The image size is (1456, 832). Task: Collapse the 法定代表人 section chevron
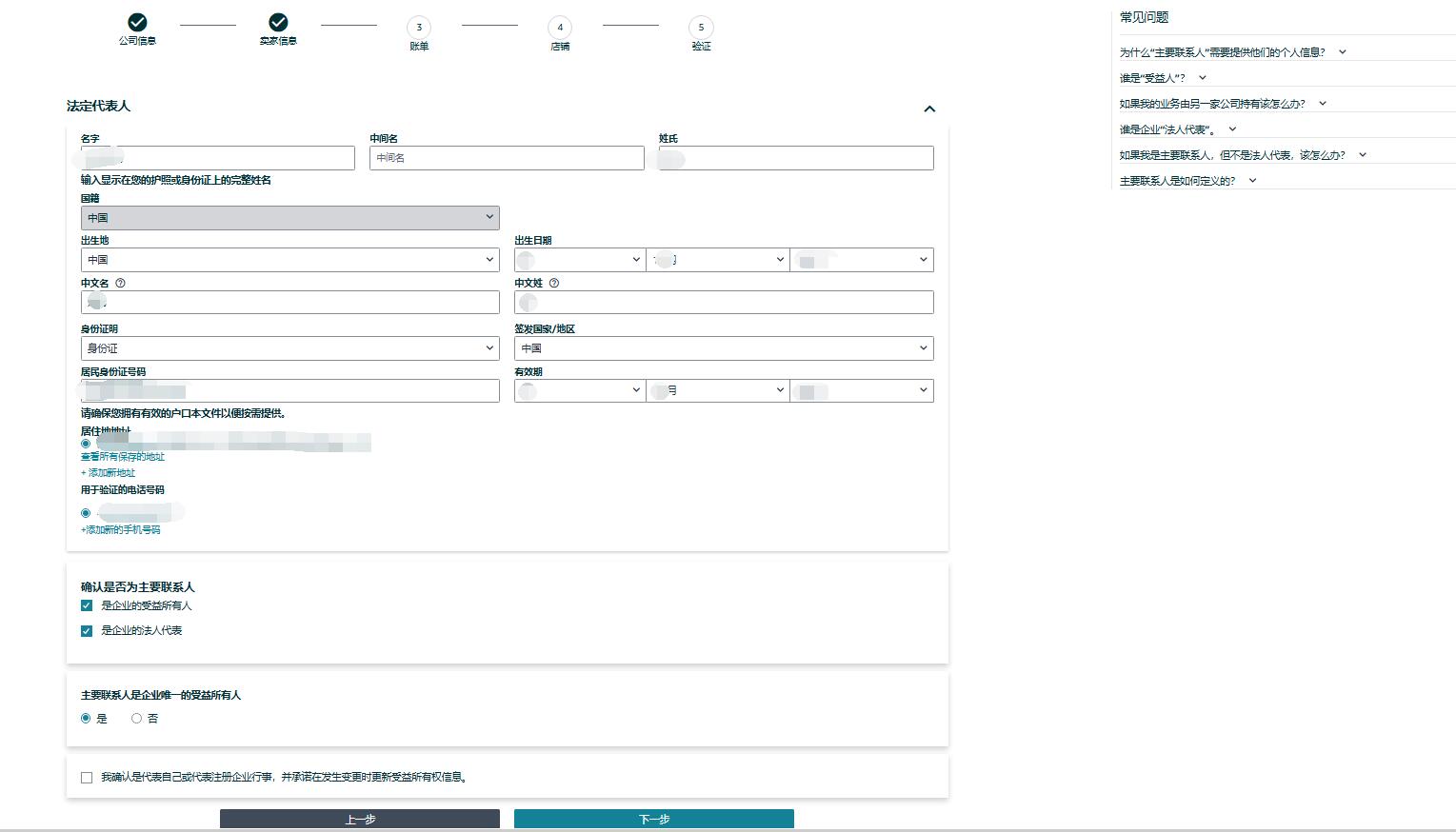tap(929, 109)
